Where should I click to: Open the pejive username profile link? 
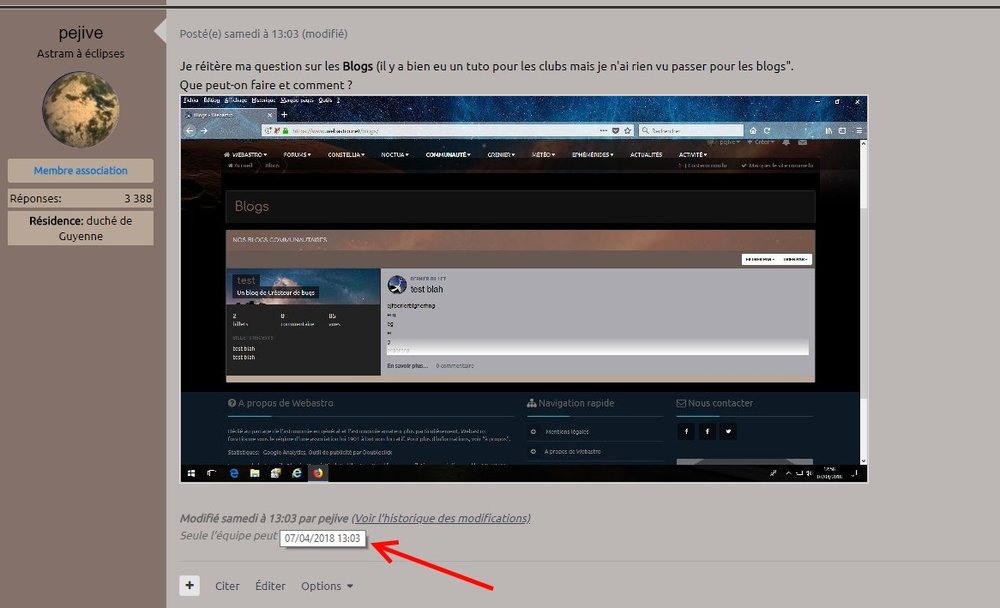[80, 33]
